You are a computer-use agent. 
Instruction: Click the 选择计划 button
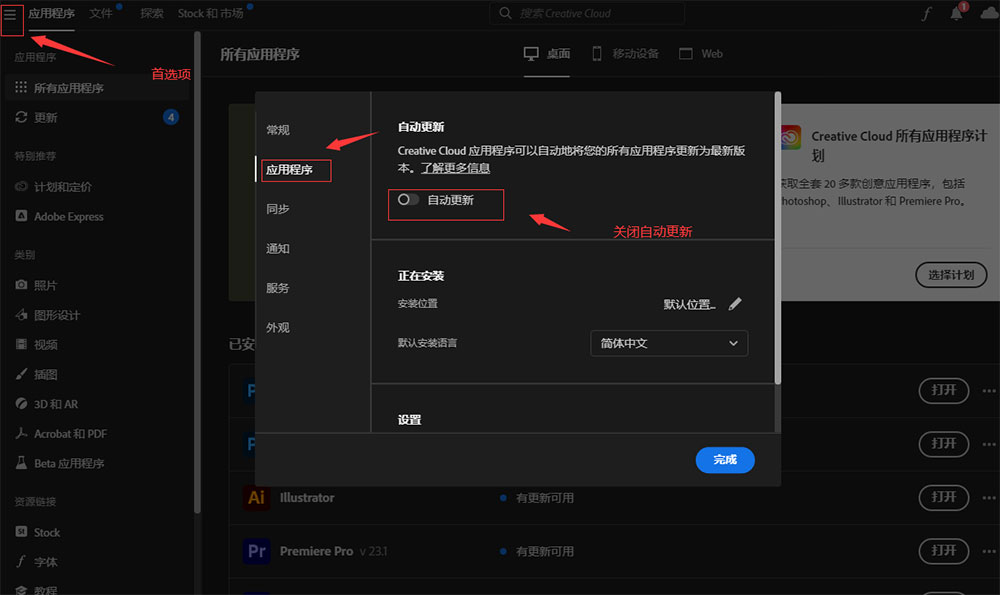949,274
